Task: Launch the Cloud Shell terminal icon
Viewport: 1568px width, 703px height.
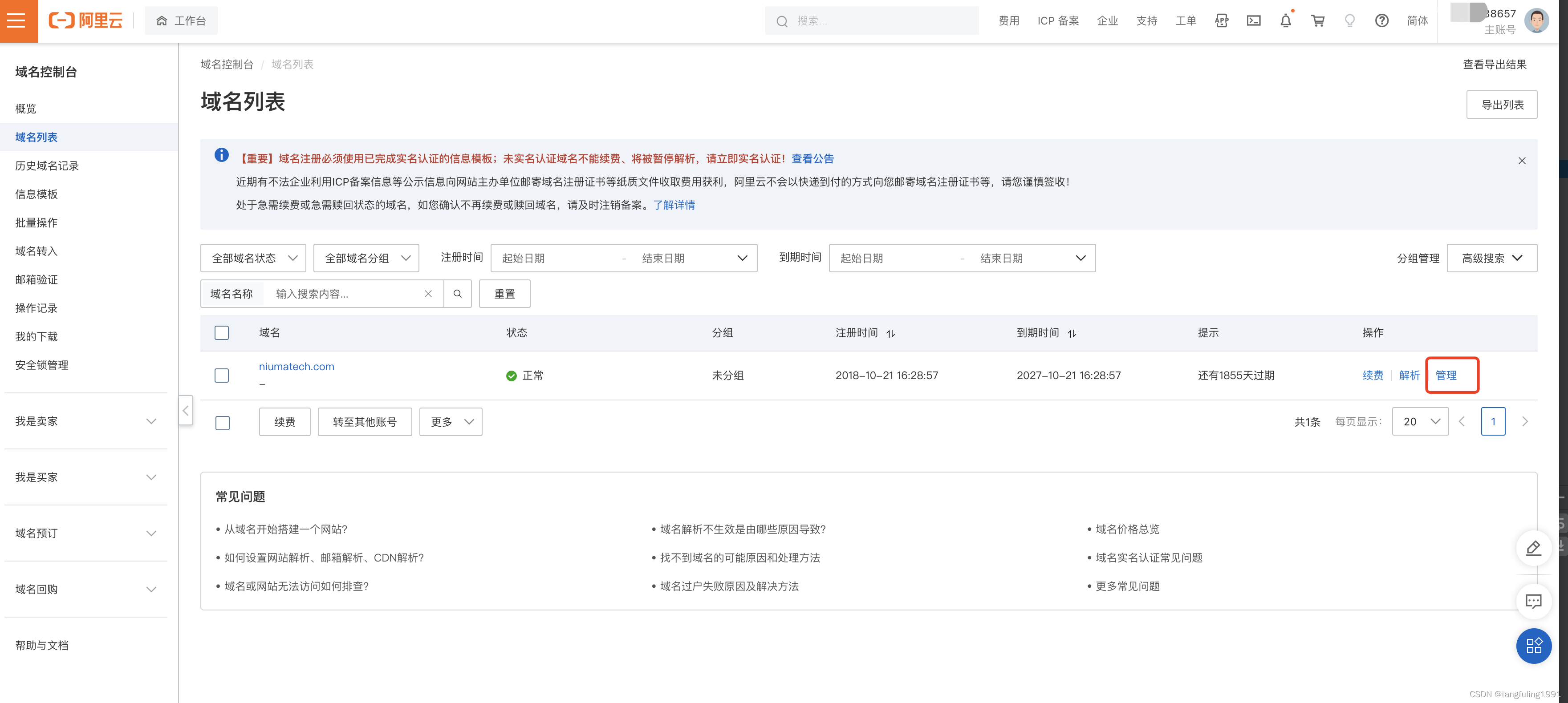Action: coord(1253,20)
